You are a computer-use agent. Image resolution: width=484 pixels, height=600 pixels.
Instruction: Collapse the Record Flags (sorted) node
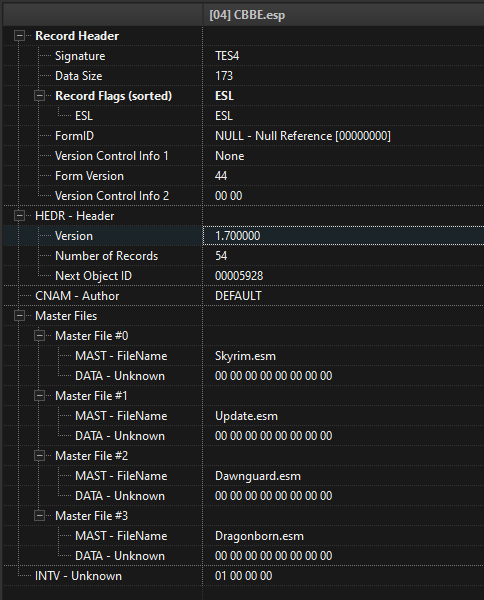39,96
